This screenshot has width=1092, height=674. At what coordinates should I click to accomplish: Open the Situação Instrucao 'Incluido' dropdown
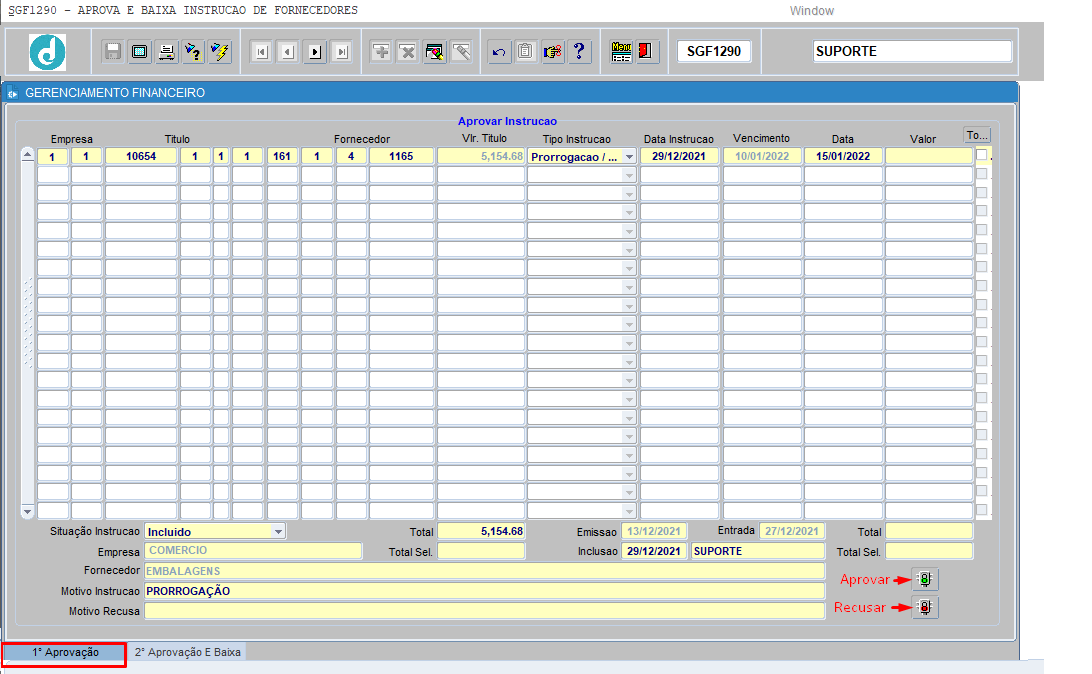(x=278, y=532)
